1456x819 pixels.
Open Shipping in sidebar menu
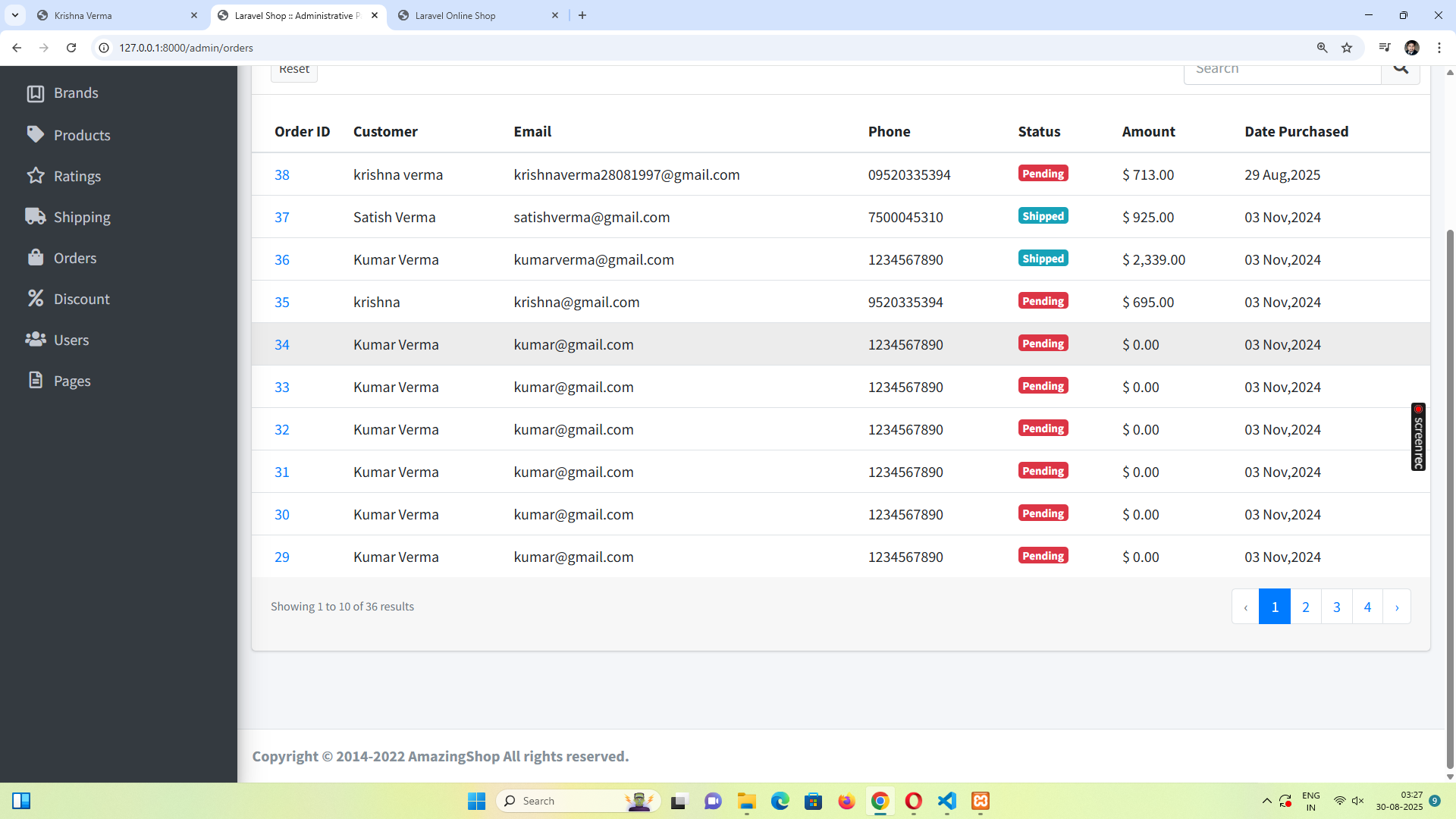(x=82, y=217)
